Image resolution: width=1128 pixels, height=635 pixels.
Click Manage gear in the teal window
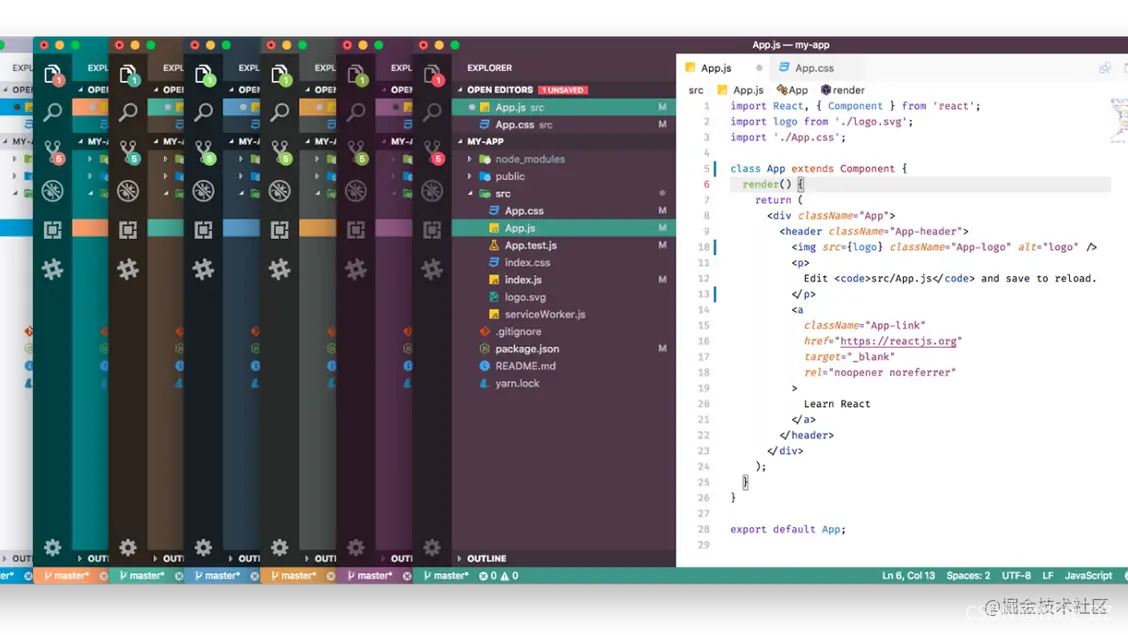click(x=53, y=547)
